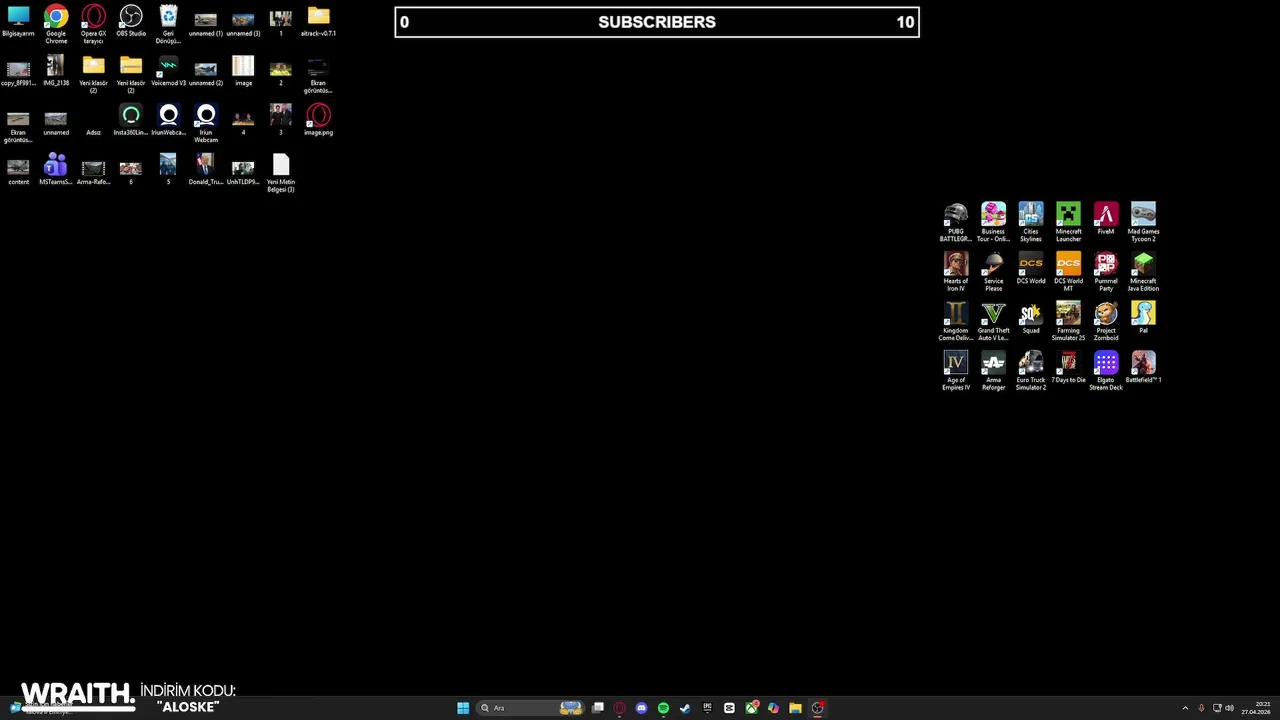This screenshot has height=720, width=1280.
Task: Select the Elgato Stream Deck icon
Action: click(1106, 370)
